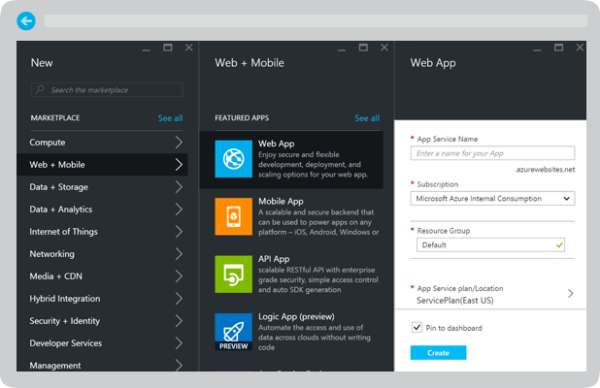Open the green API App icon
The height and width of the screenshot is (388, 600).
pos(233,274)
